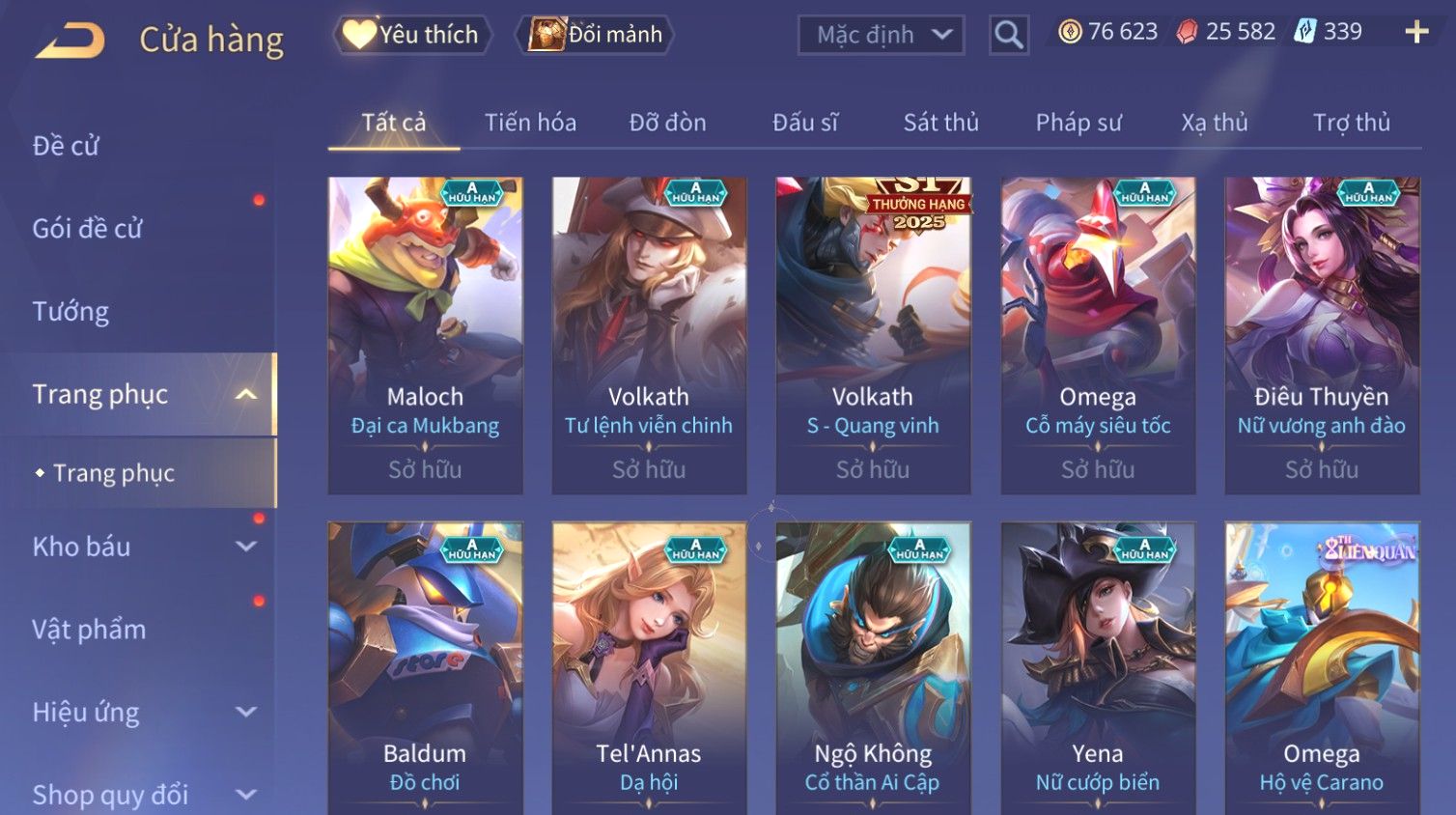
Task: Open Điêu Thuyền Nữ vương anh đào skin
Action: pos(1322,335)
